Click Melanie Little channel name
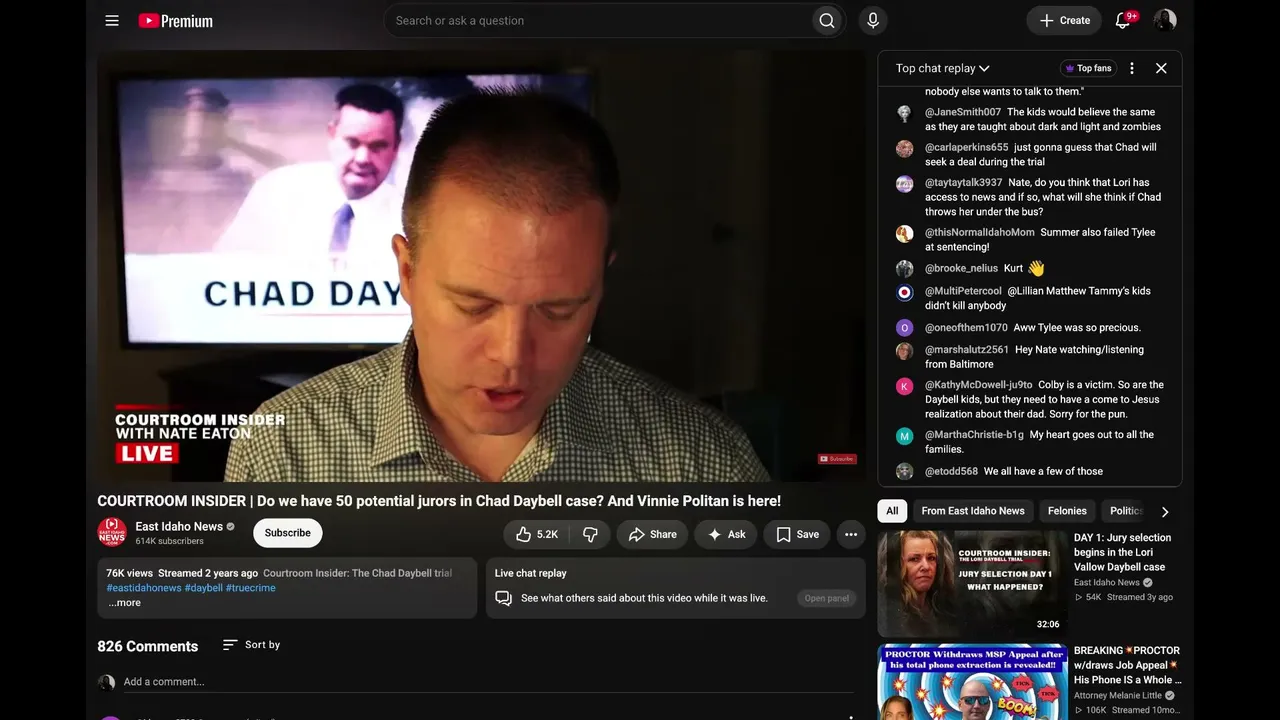The height and width of the screenshot is (720, 1280). point(1118,696)
